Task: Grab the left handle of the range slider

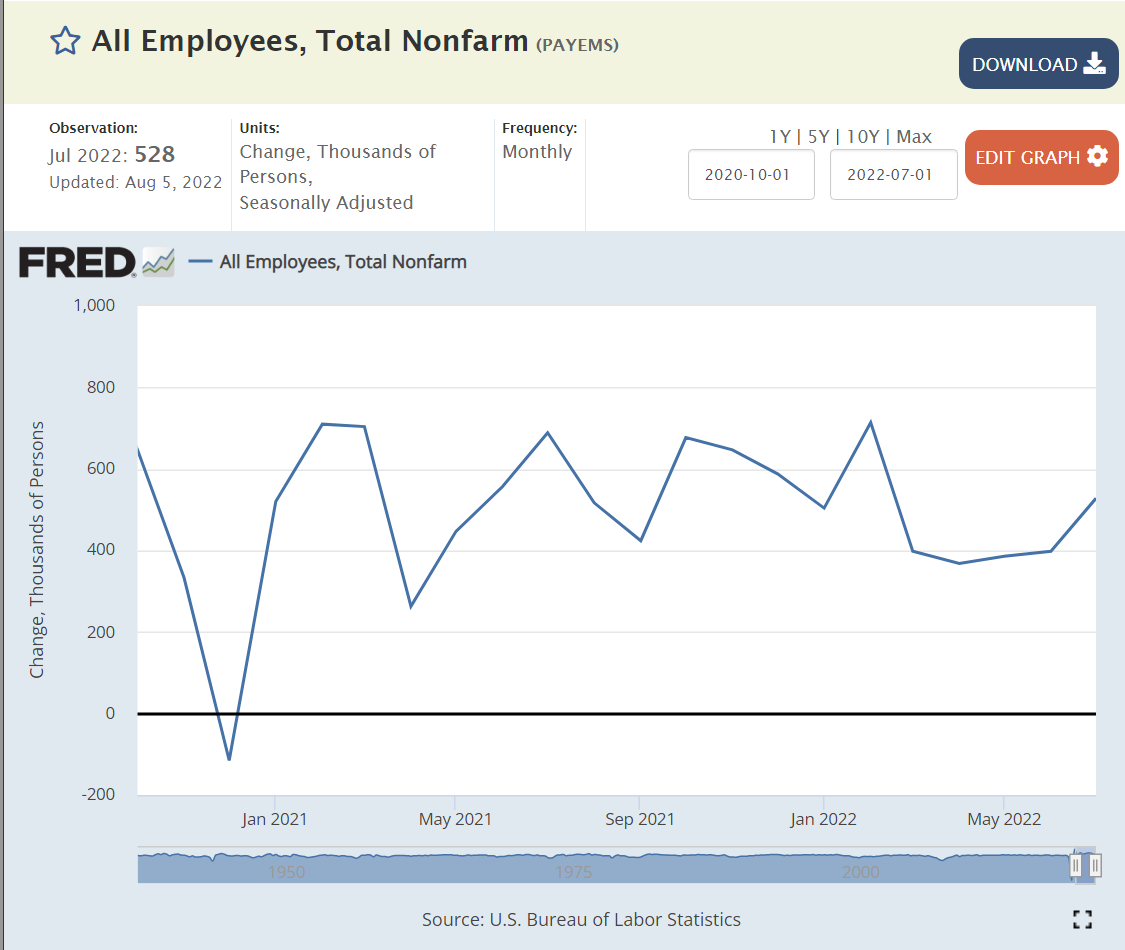Action: [1076, 865]
